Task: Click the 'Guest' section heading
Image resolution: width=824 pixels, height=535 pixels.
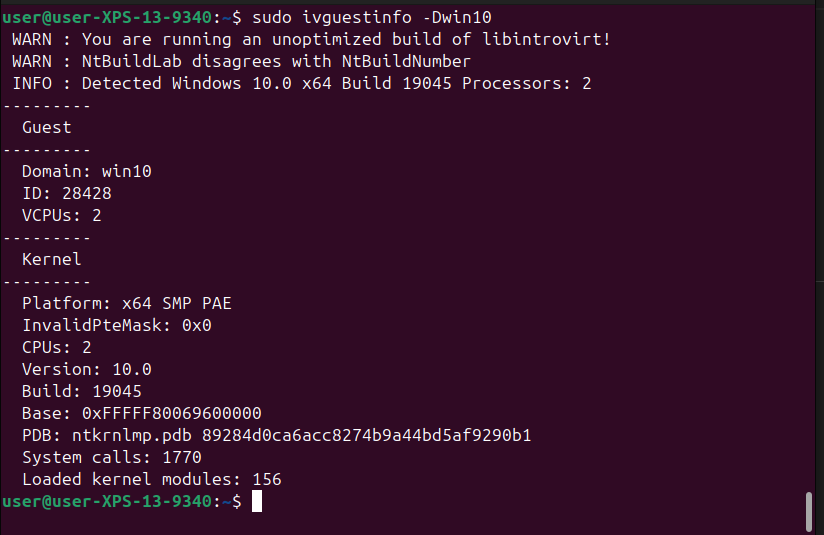Action: [x=47, y=127]
